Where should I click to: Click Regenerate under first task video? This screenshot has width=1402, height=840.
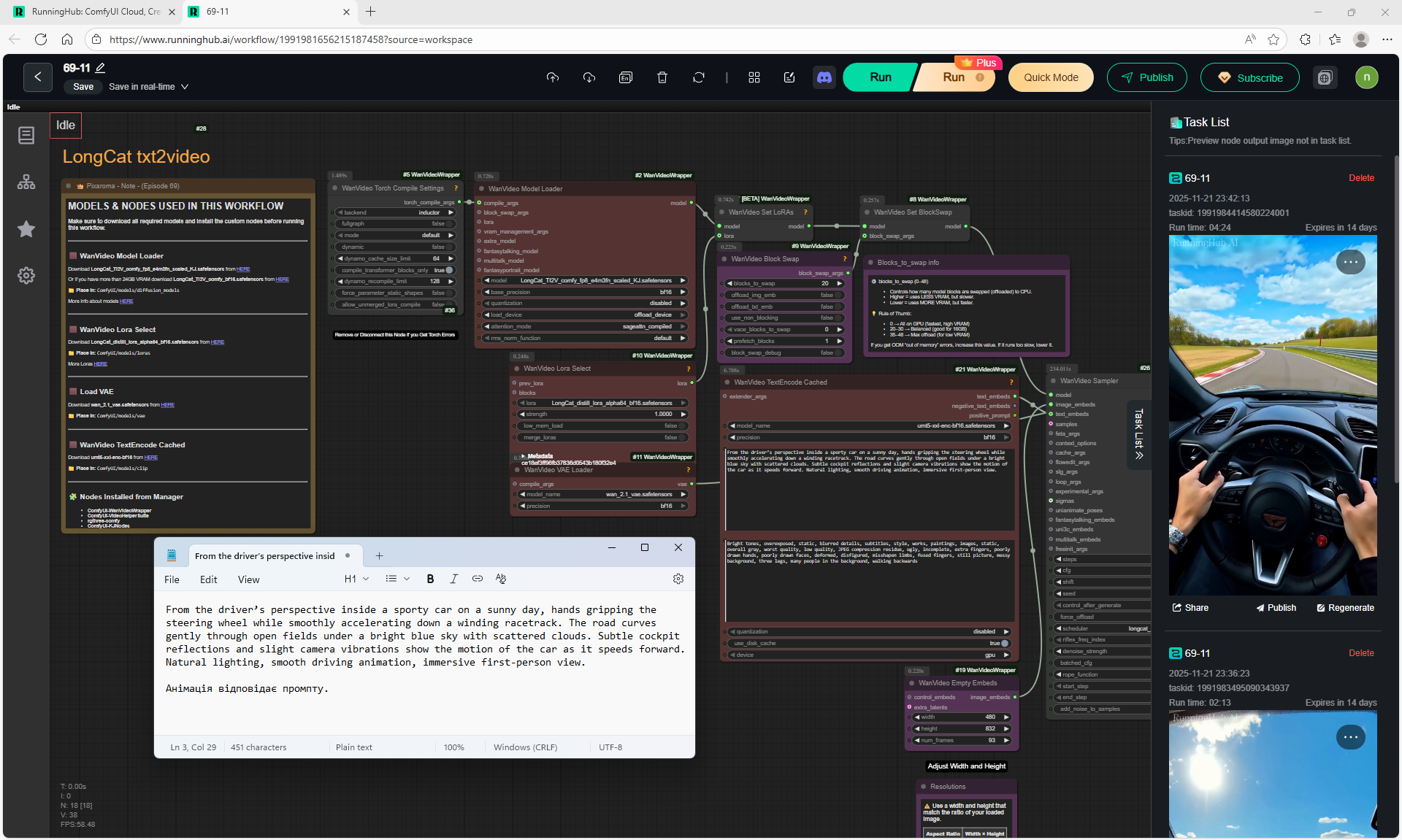pyautogui.click(x=1345, y=608)
